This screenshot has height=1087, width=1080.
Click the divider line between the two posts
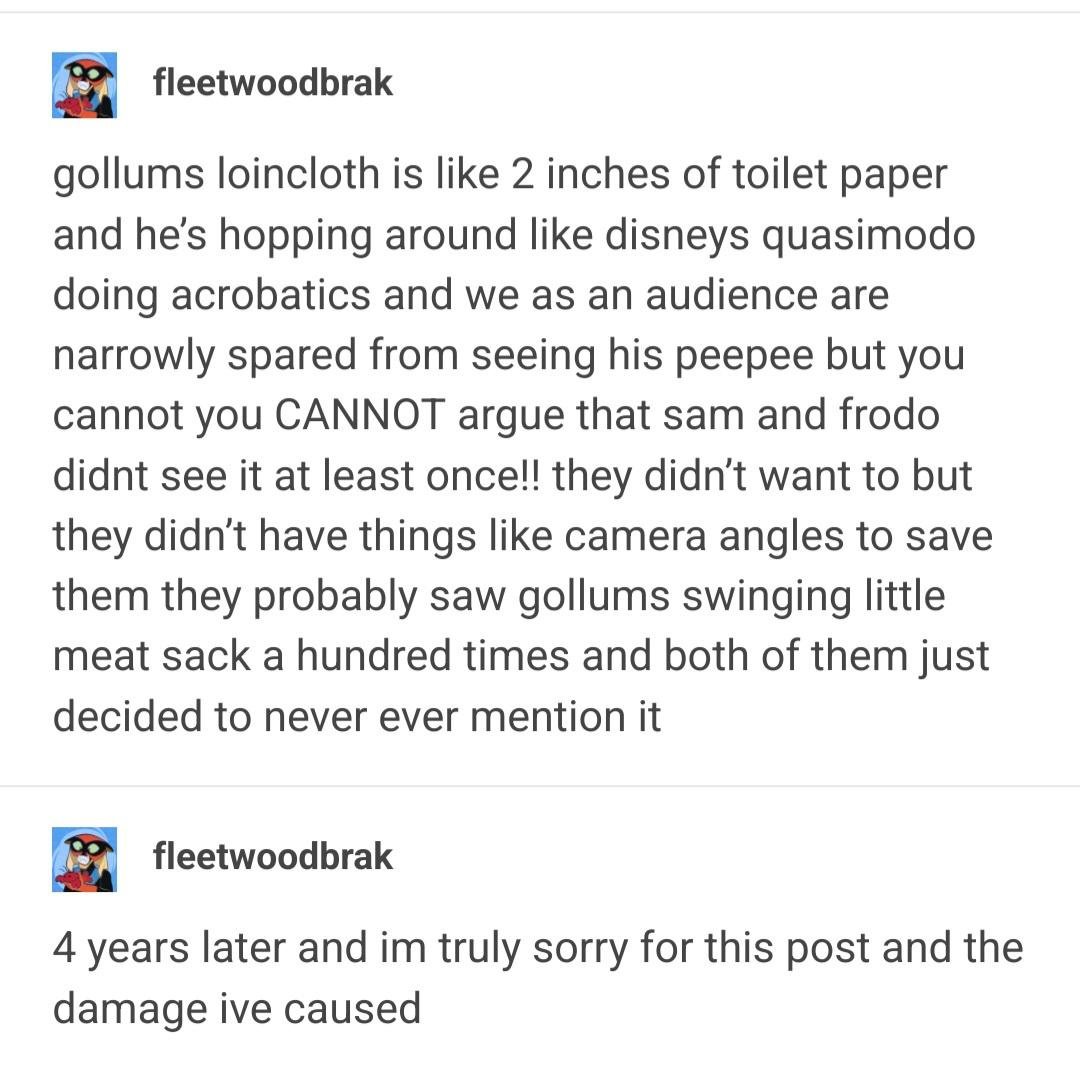pos(540,786)
